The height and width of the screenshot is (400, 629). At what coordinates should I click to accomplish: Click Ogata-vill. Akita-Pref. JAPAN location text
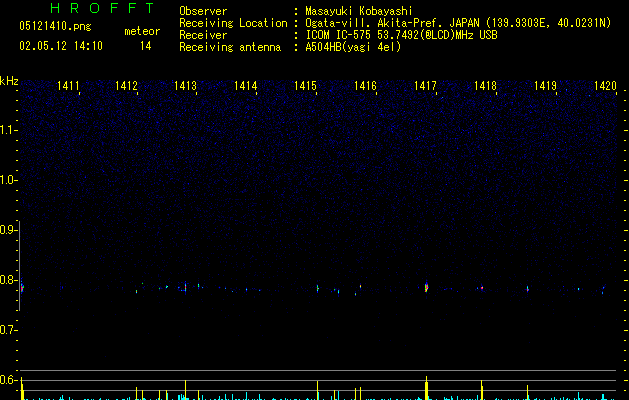pos(458,23)
